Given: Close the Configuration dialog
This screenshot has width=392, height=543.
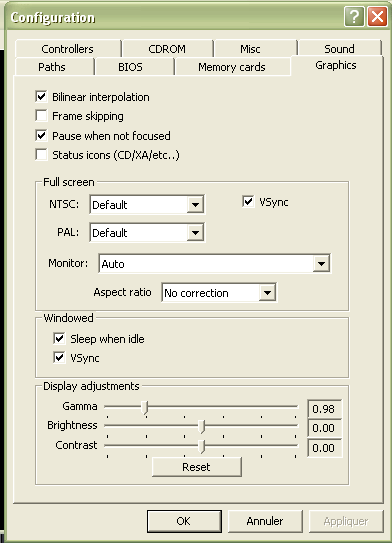Looking at the screenshot, I should [377, 16].
